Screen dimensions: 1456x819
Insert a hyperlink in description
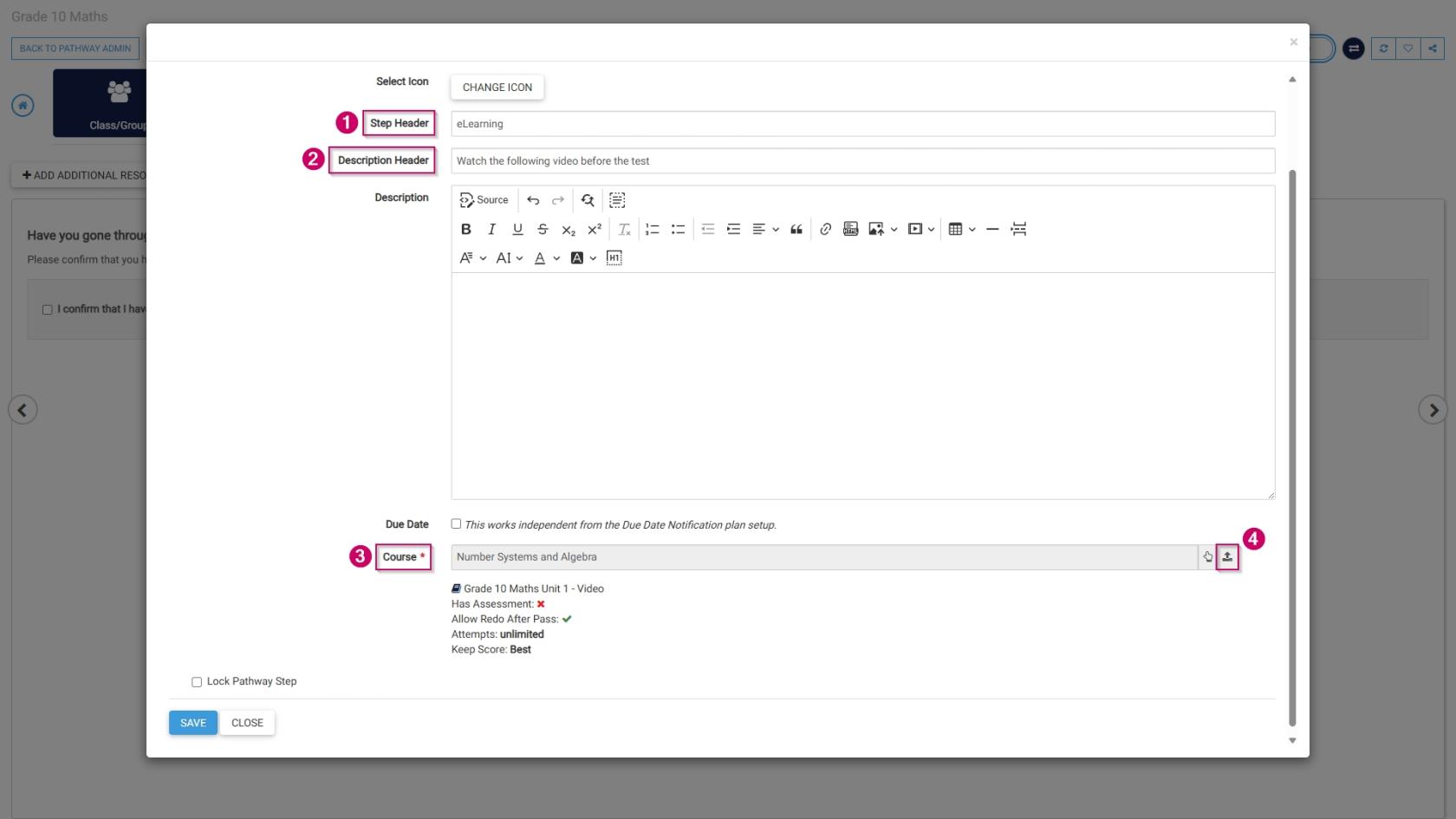(825, 230)
